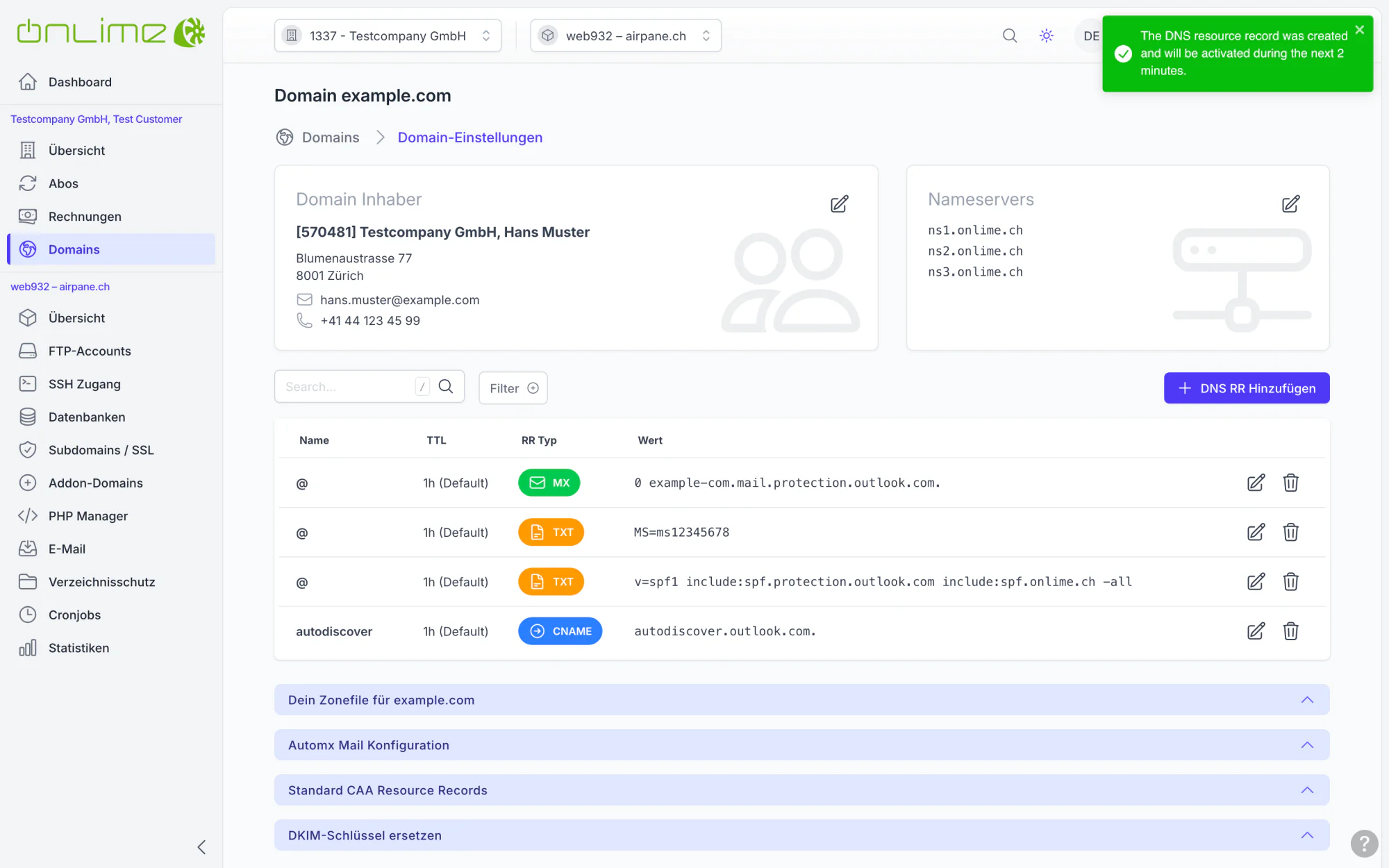Click DNS RR Hinzufügen button
1389x868 pixels.
click(1247, 387)
